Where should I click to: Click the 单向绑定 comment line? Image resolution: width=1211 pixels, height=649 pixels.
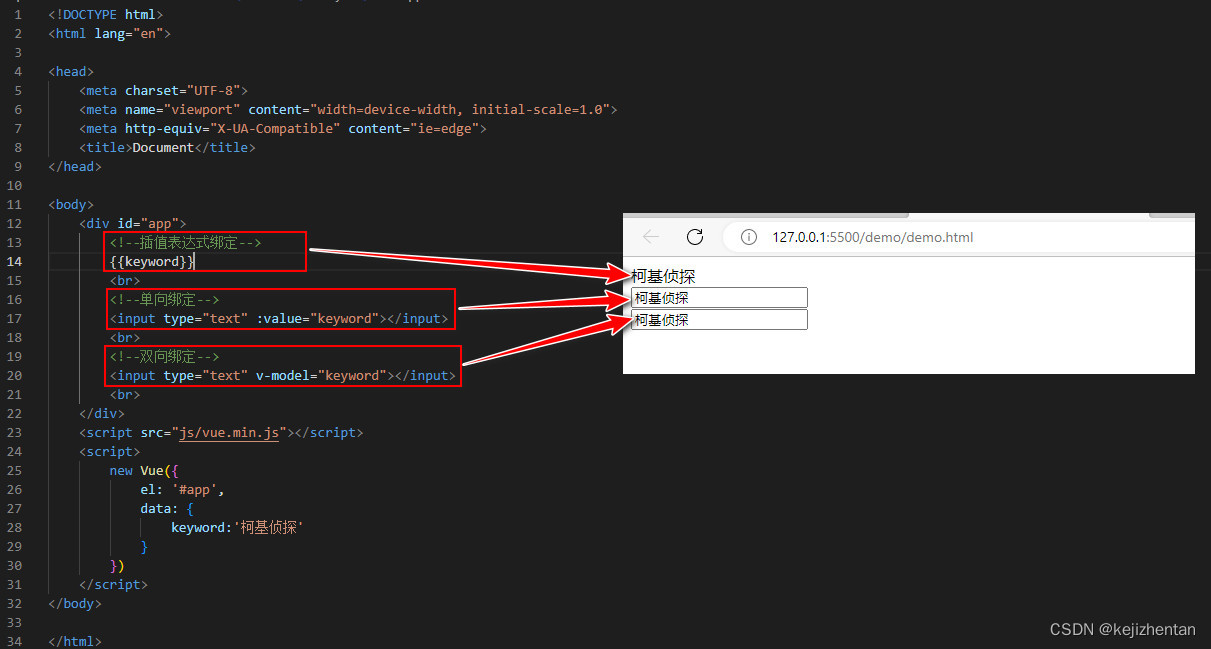click(164, 299)
